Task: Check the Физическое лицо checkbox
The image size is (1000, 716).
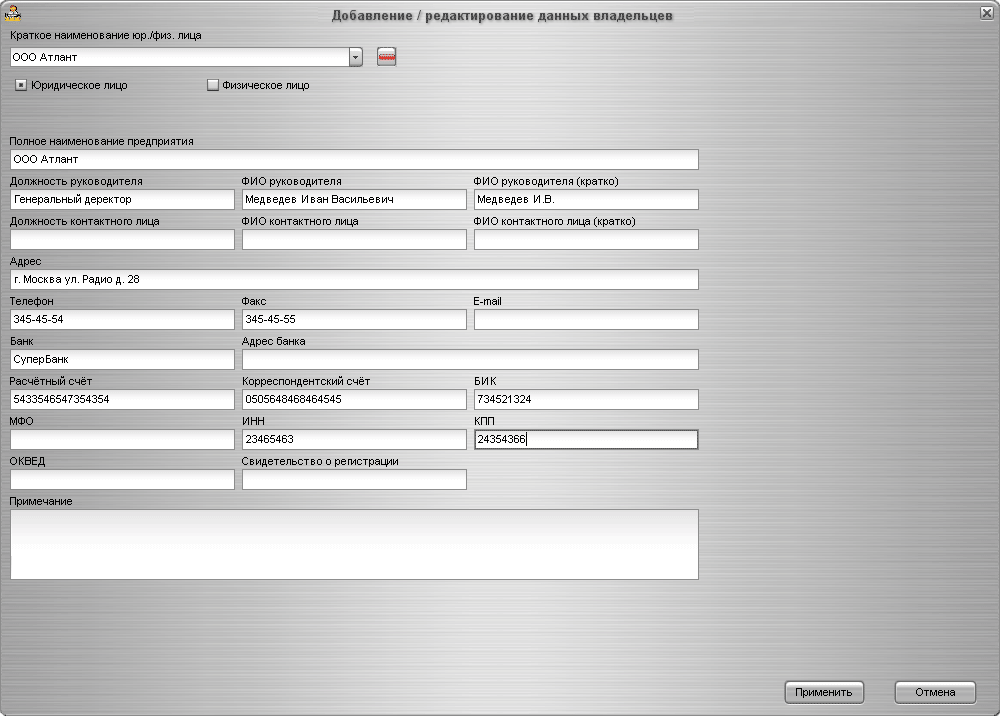Action: point(213,85)
